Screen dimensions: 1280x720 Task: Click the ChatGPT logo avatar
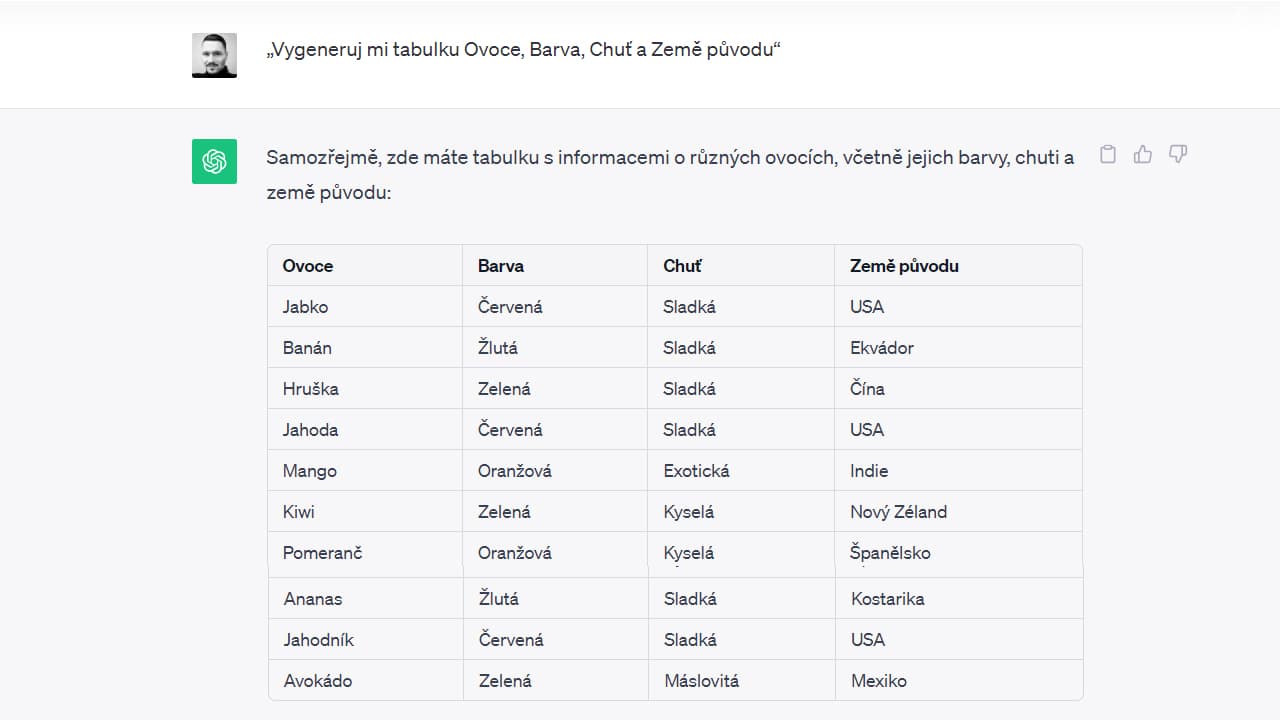point(214,161)
